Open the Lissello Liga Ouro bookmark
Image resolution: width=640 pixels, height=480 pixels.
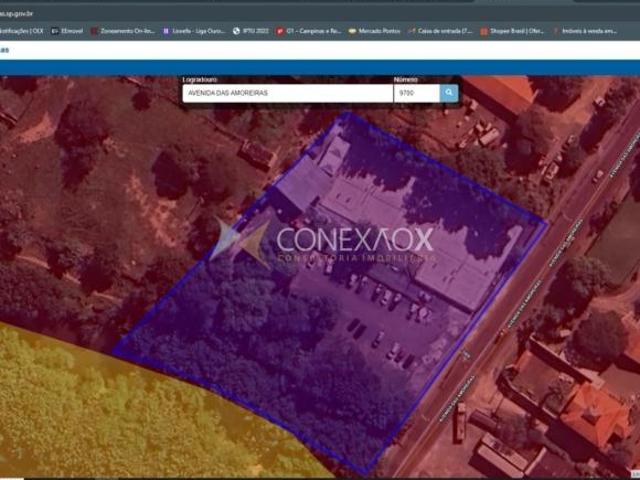point(194,31)
